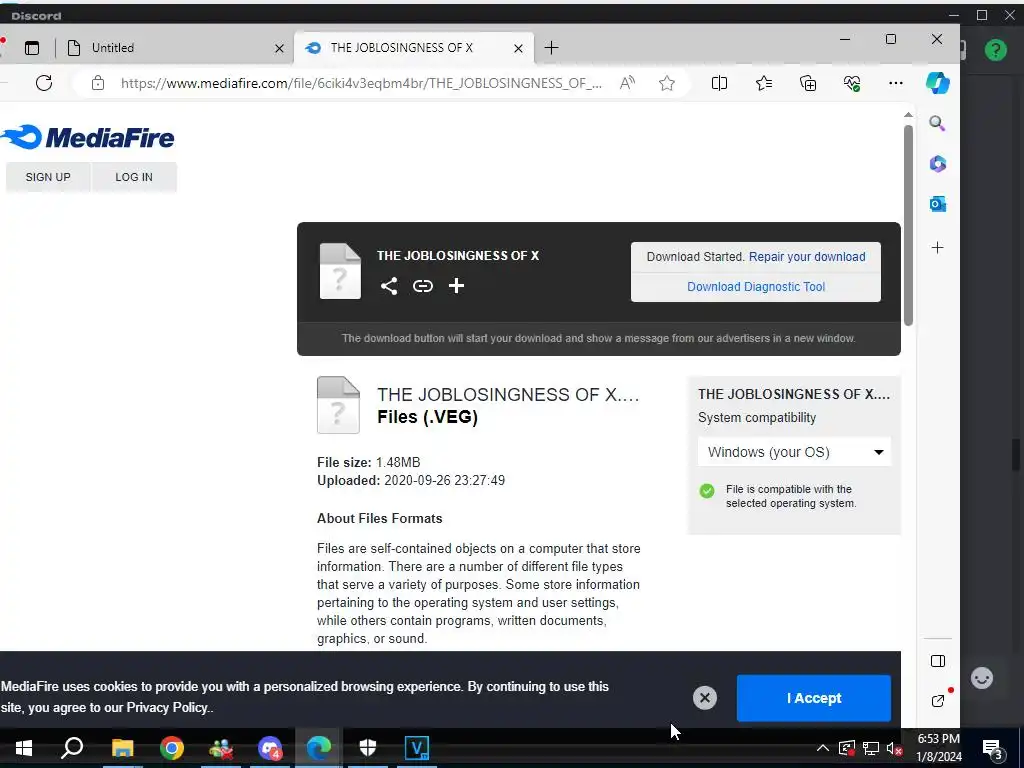Open notification center icon
Screen dimensions: 1024x768
click(x=993, y=748)
